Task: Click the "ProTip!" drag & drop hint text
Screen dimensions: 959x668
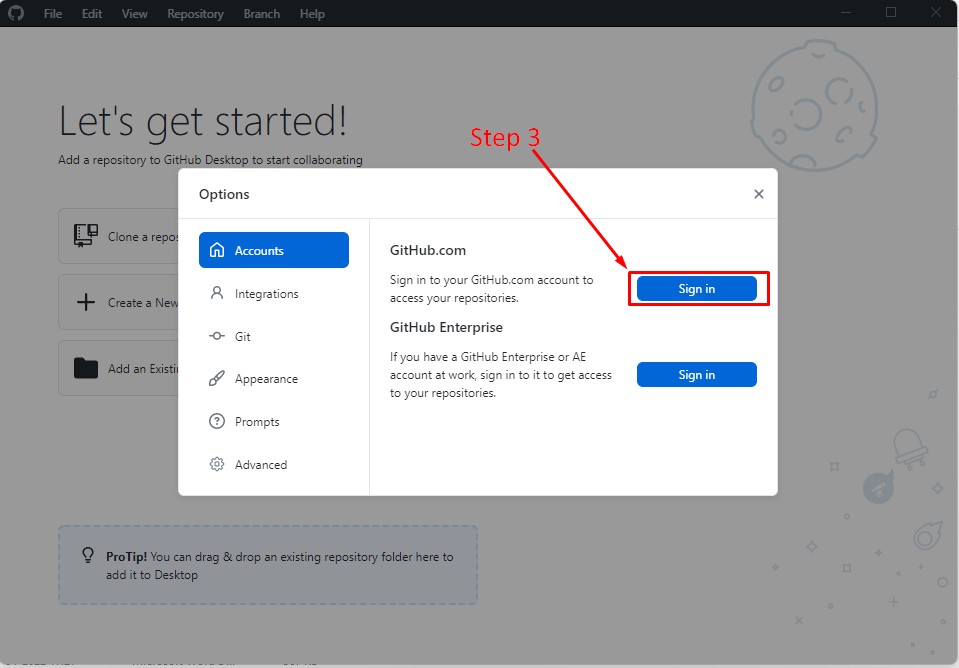Action: click(x=280, y=566)
